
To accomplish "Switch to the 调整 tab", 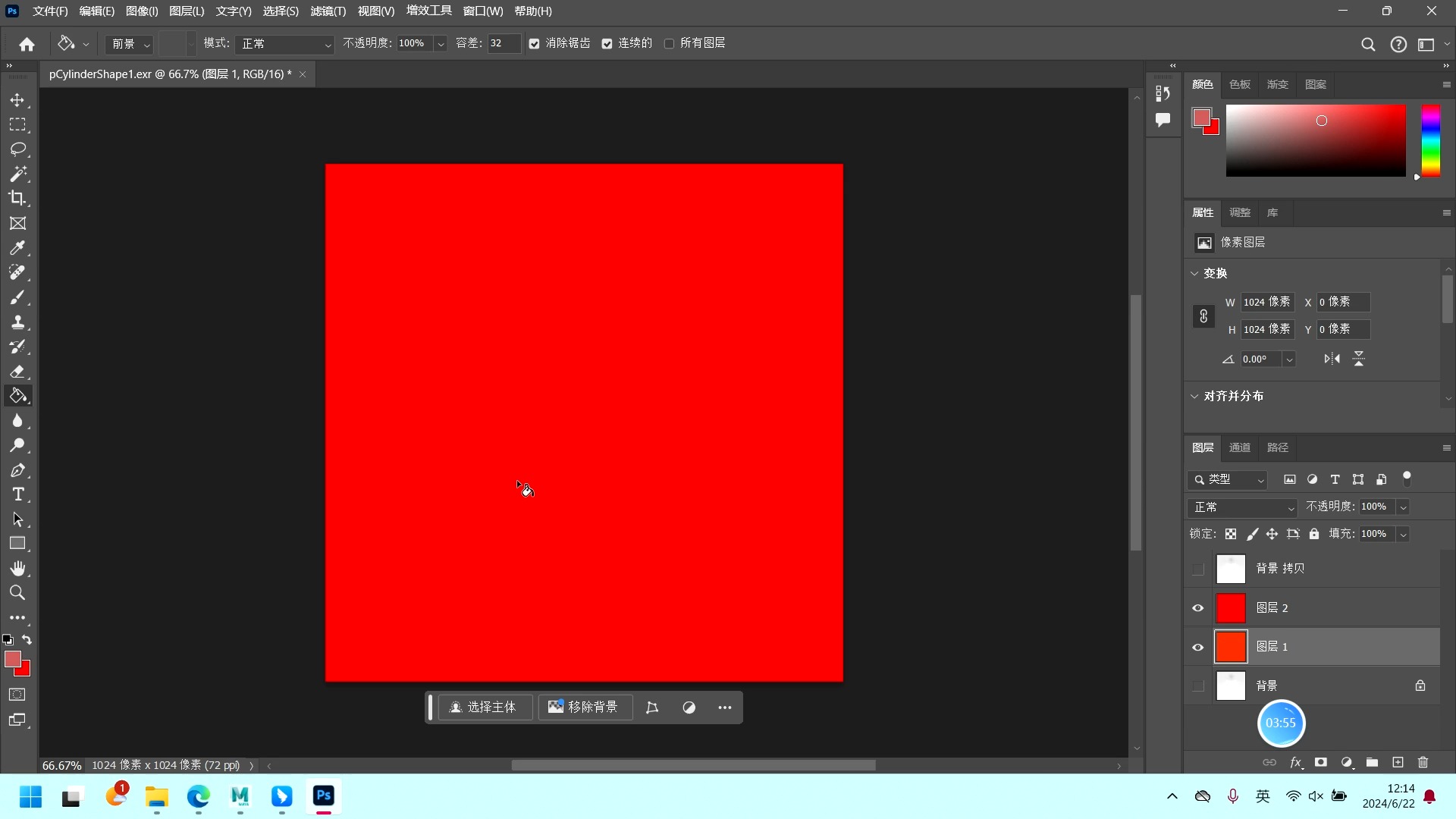I will [x=1240, y=212].
